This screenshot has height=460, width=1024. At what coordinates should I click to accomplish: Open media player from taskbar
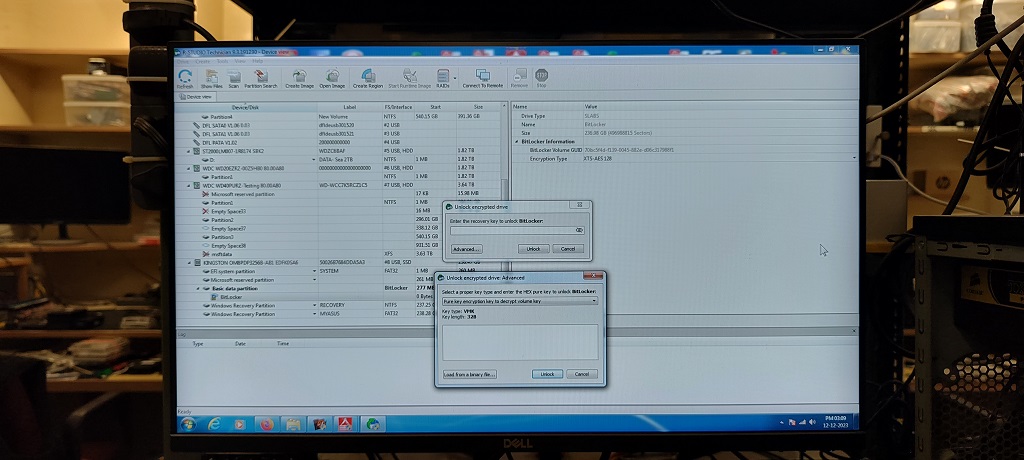pos(240,424)
